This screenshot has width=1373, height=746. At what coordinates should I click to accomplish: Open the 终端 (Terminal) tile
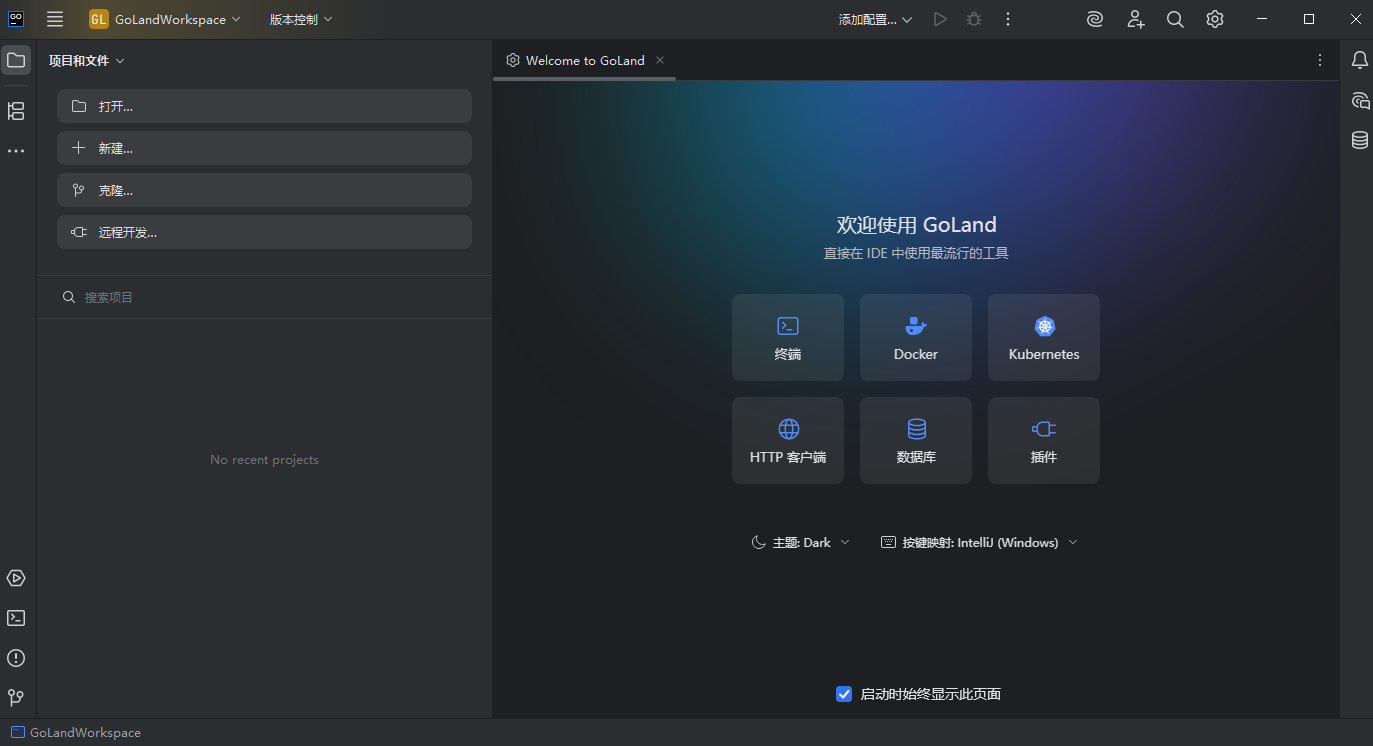[788, 337]
